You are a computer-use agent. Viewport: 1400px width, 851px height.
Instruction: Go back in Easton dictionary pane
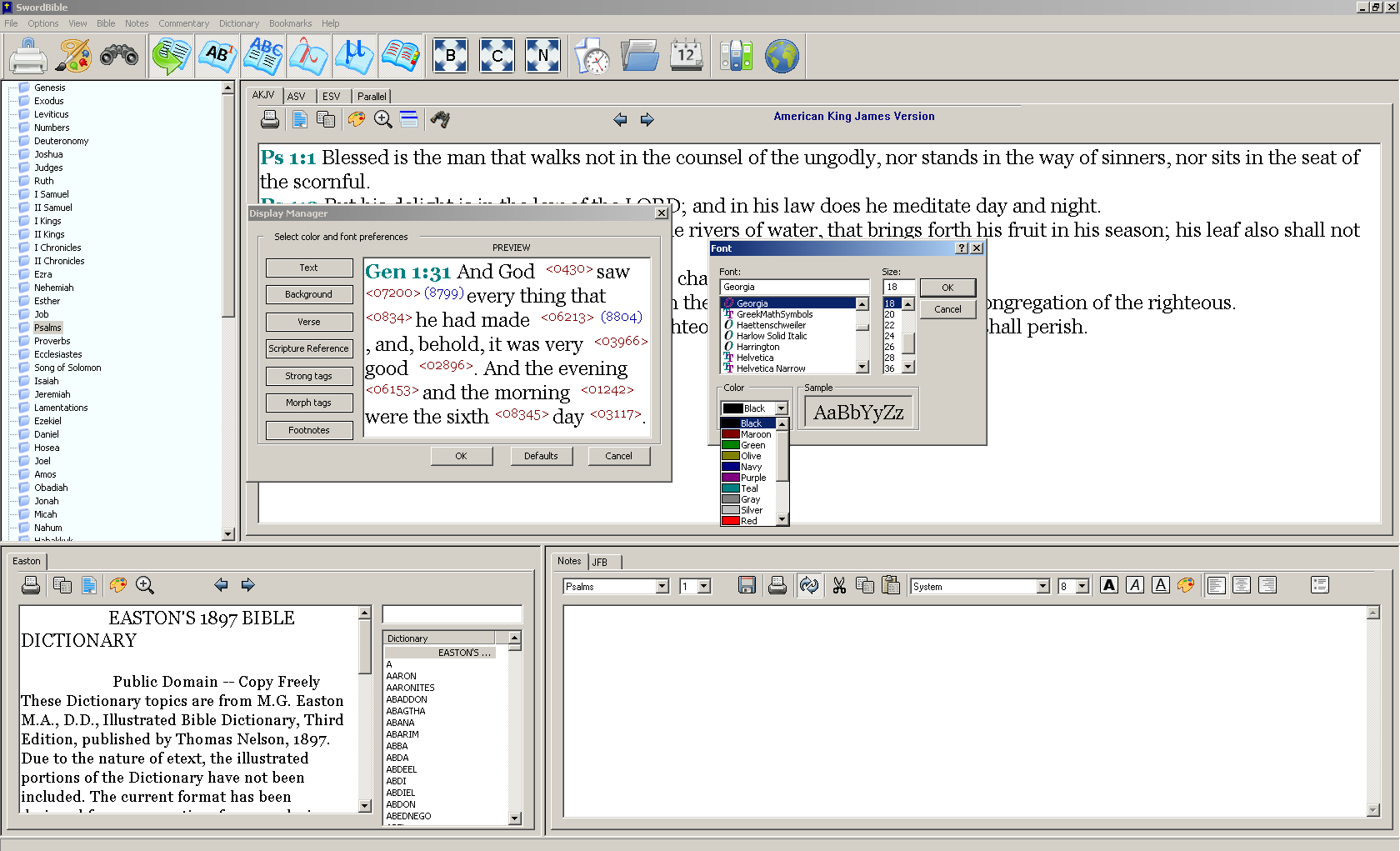pyautogui.click(x=221, y=585)
